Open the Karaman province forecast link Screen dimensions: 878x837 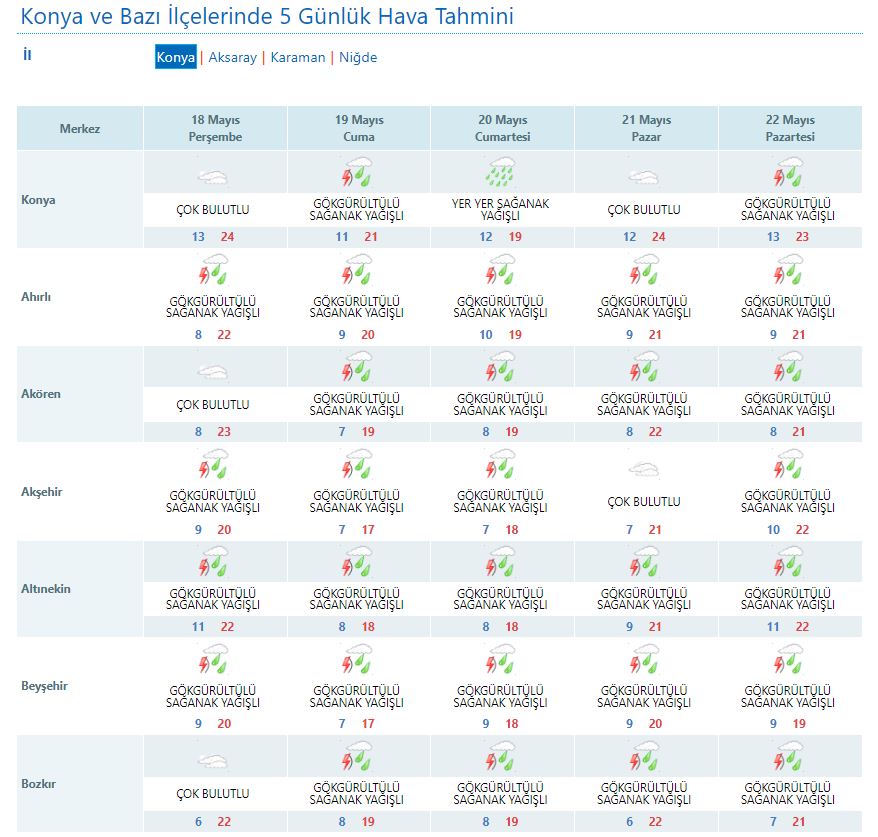click(297, 58)
